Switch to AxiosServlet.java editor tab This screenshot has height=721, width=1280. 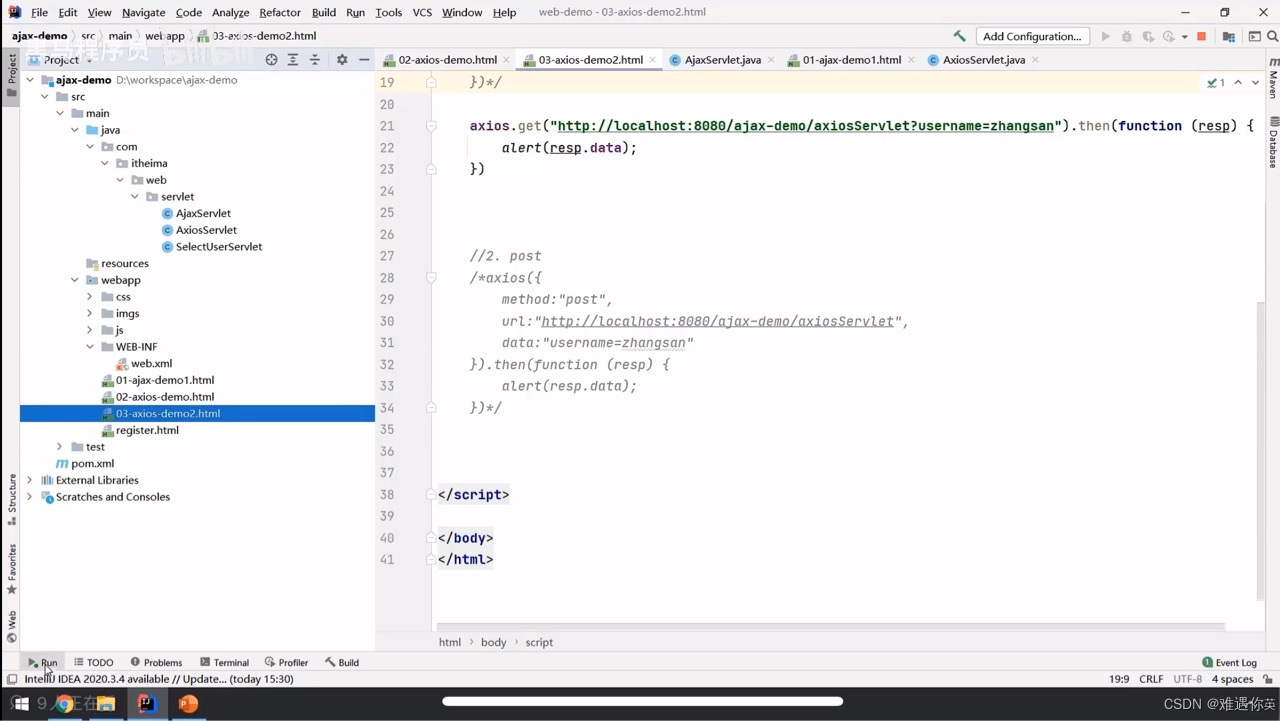click(x=983, y=60)
